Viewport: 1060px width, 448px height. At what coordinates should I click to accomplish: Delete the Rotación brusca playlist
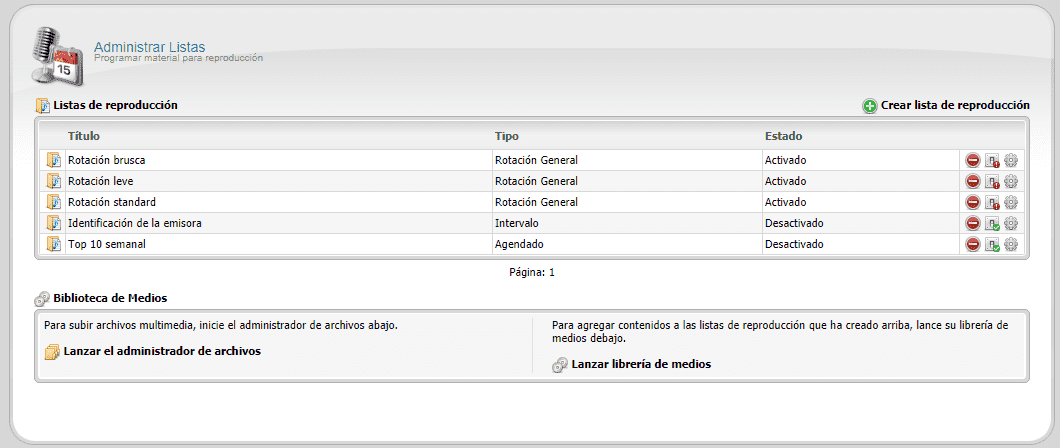(972, 161)
